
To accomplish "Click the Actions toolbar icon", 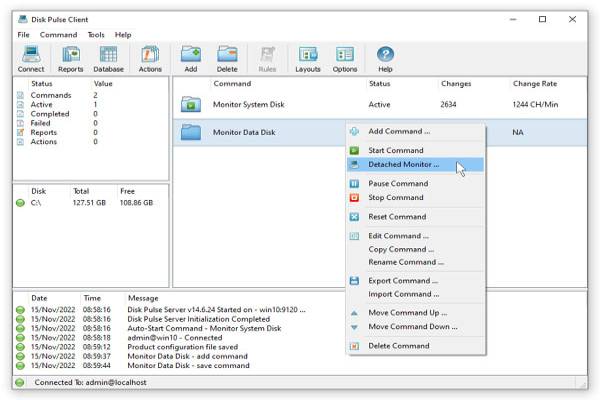I will point(150,58).
